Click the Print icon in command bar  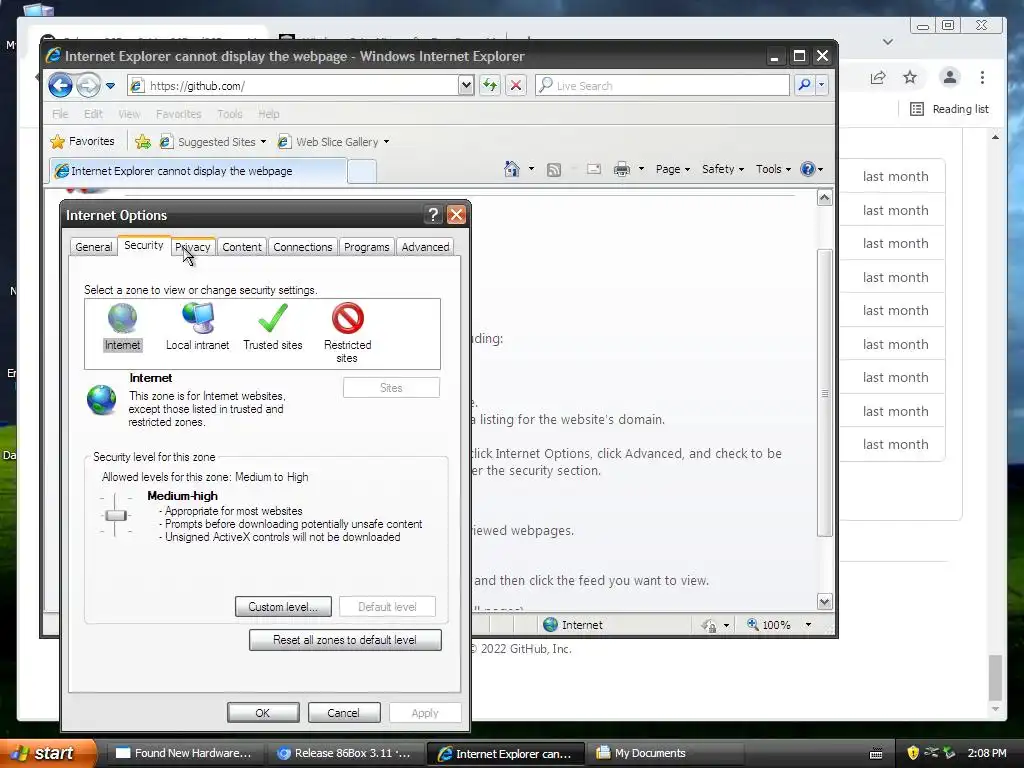[x=622, y=169]
